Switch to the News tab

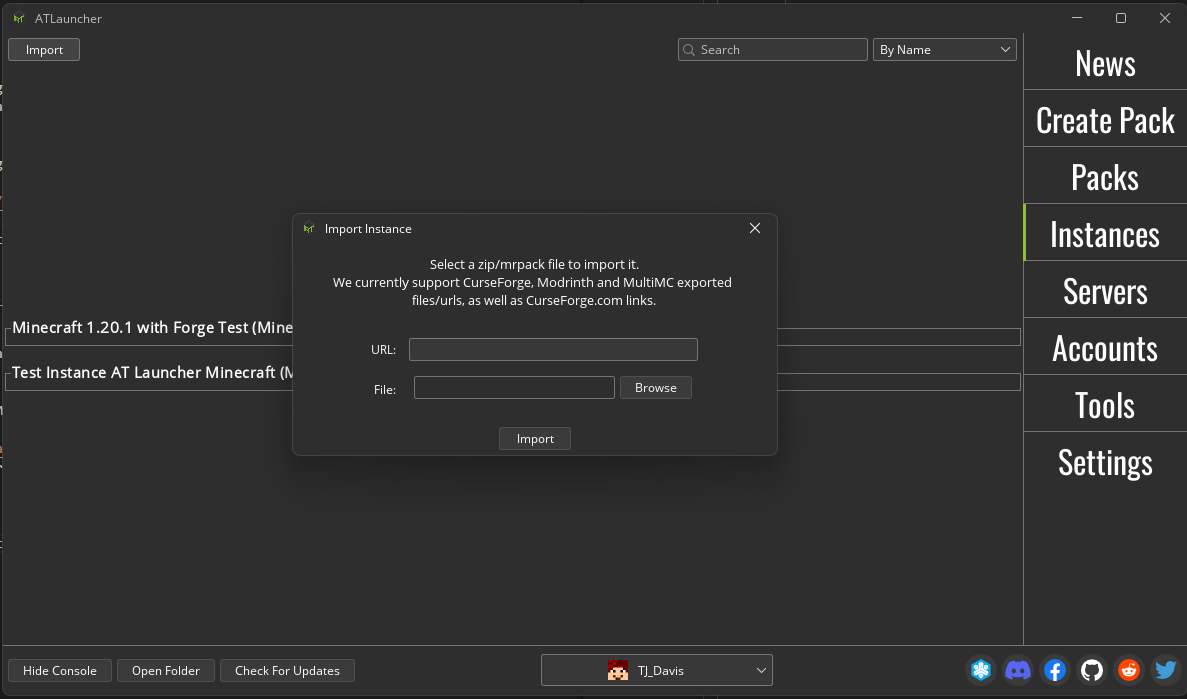pos(1105,63)
